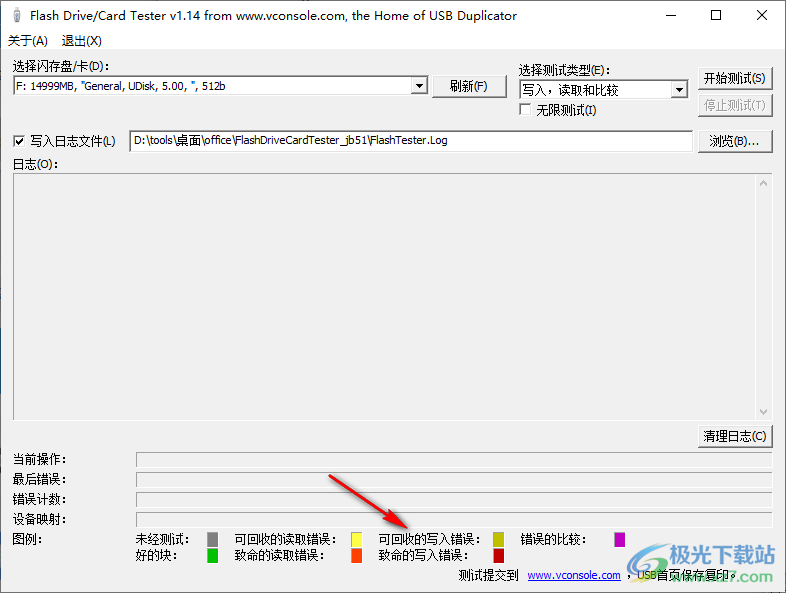Click the log file path input field

pos(411,141)
